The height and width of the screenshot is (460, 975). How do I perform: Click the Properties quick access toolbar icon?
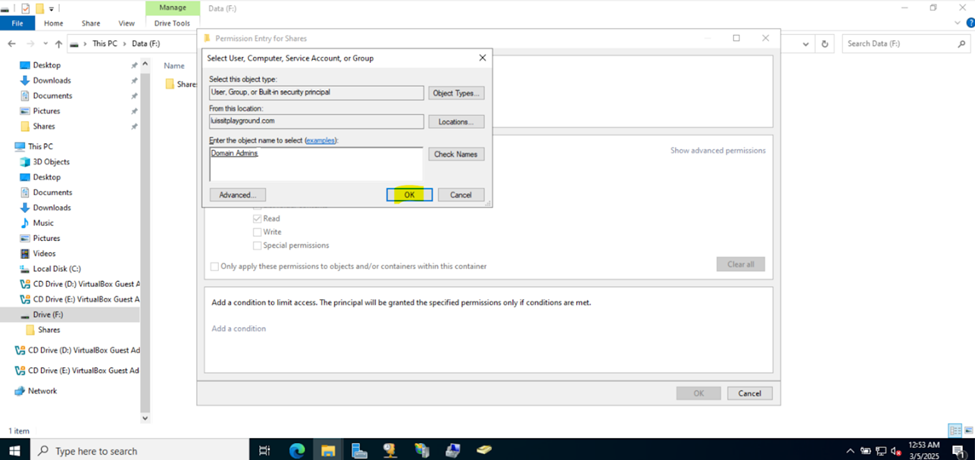(25, 8)
